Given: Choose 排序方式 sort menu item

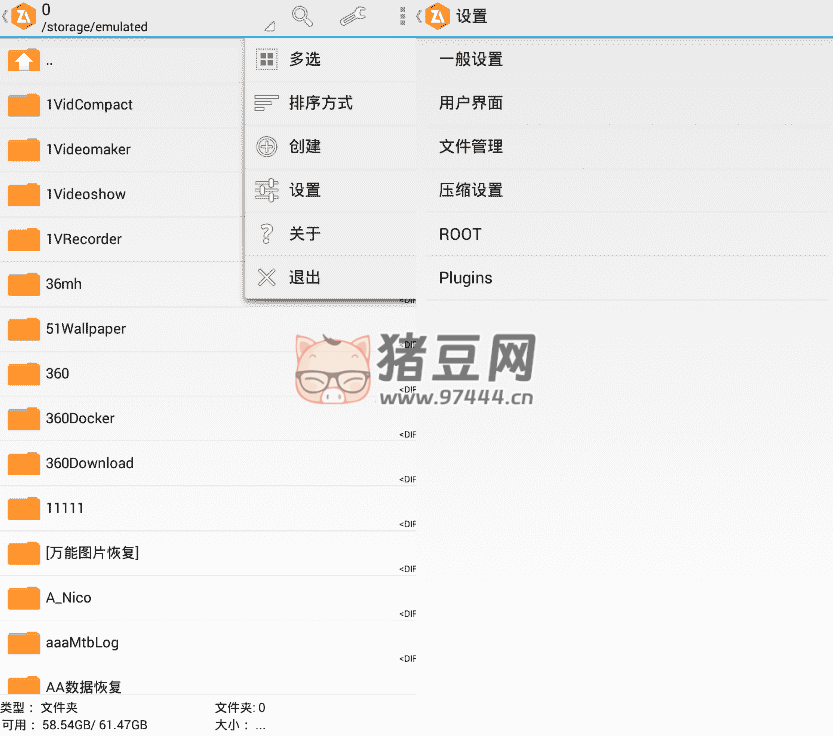Looking at the screenshot, I should pos(330,103).
